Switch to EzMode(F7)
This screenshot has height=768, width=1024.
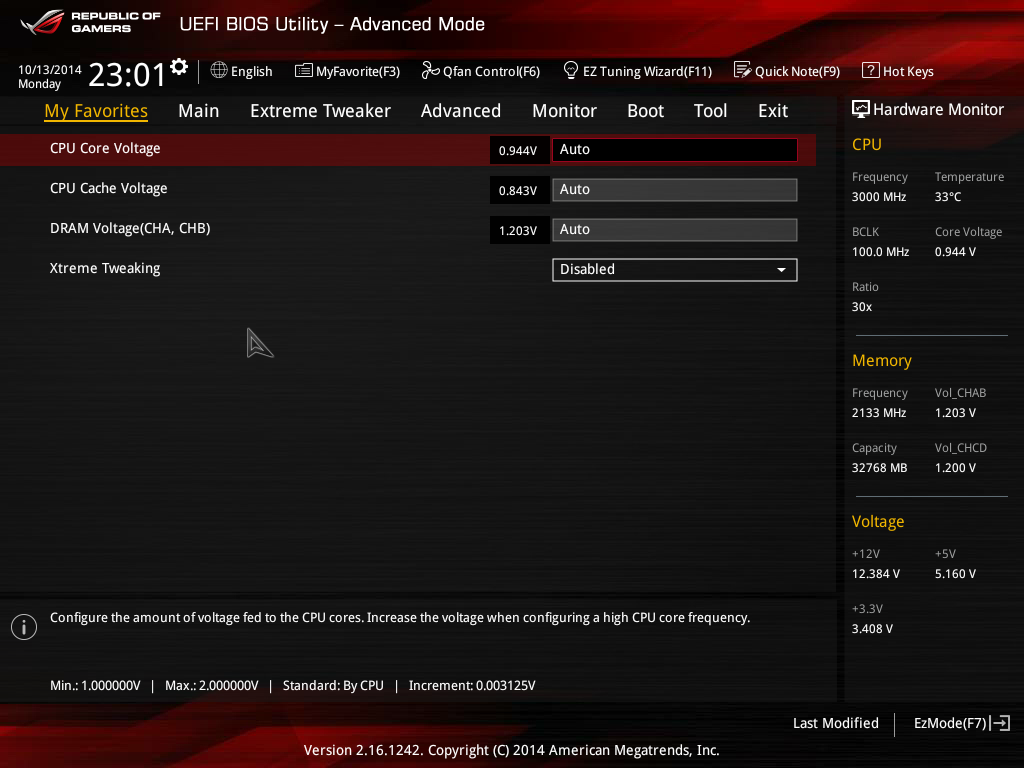[x=950, y=723]
